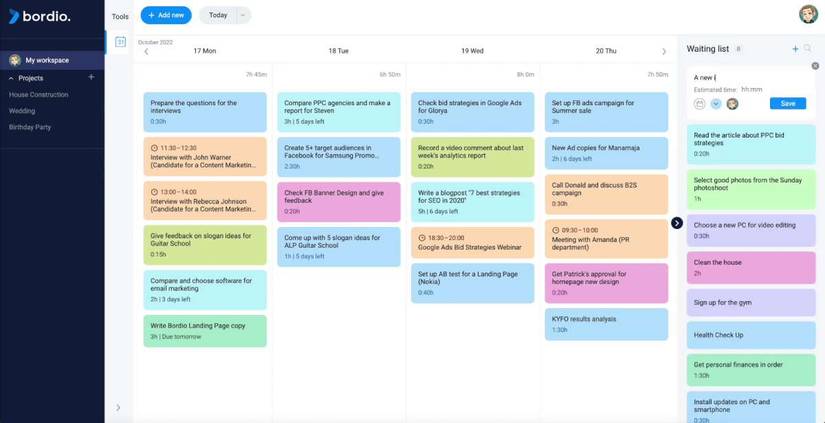
Task: Click the plus icon in Waiting list
Action: (x=795, y=49)
